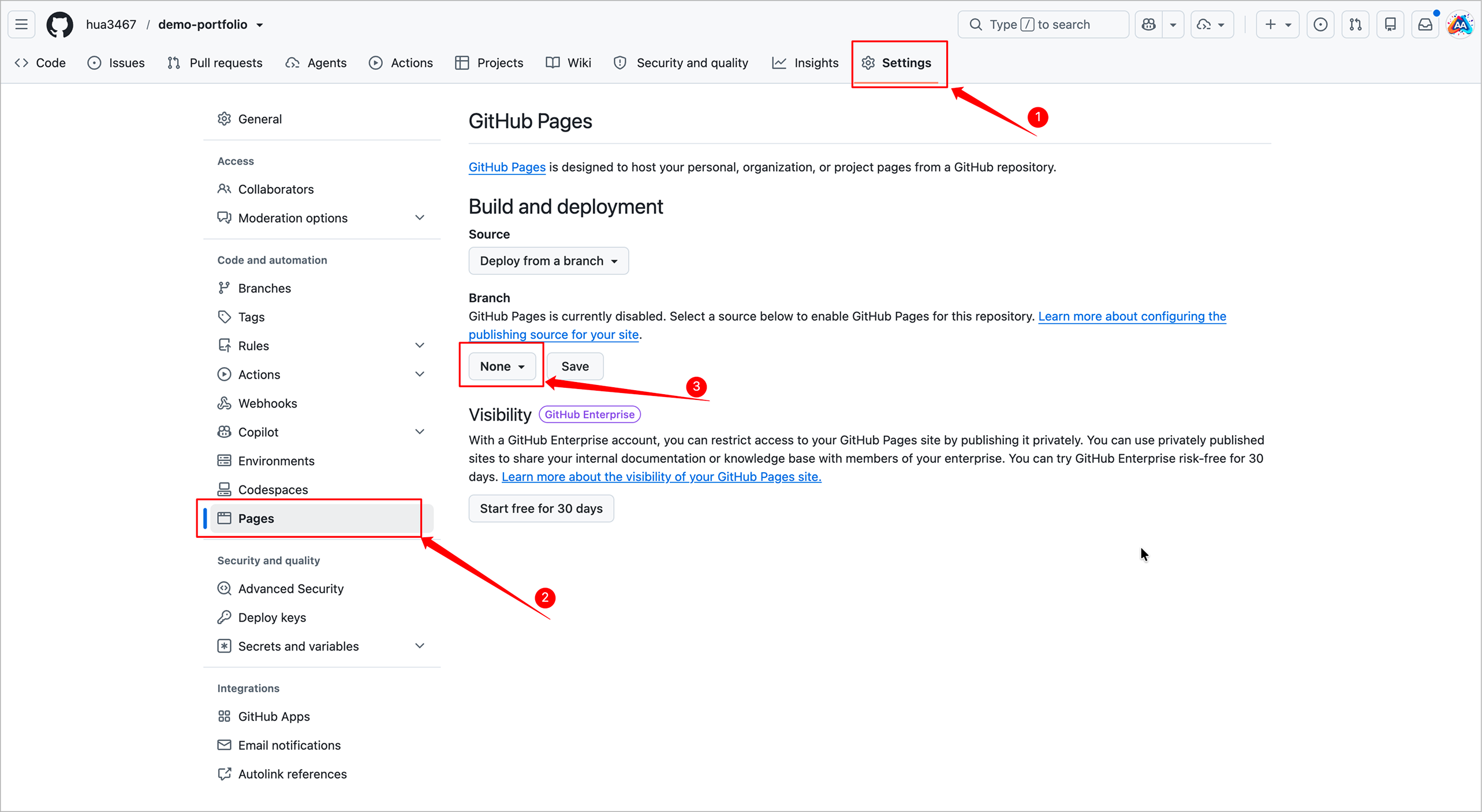The height and width of the screenshot is (812, 1482).
Task: Open the issues icon in top header
Action: (x=1320, y=24)
